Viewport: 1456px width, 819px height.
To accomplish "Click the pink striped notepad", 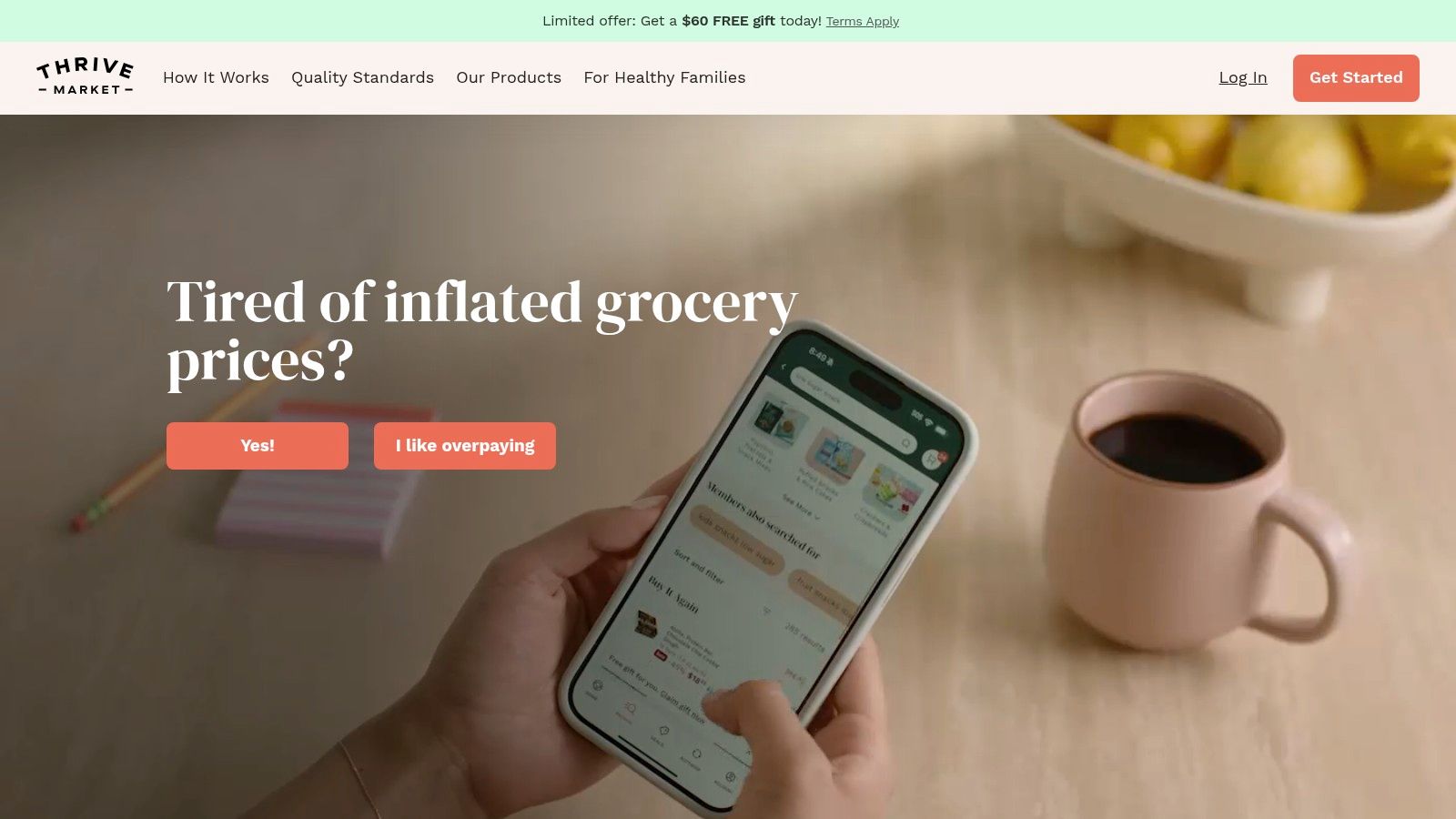I will pos(314,482).
